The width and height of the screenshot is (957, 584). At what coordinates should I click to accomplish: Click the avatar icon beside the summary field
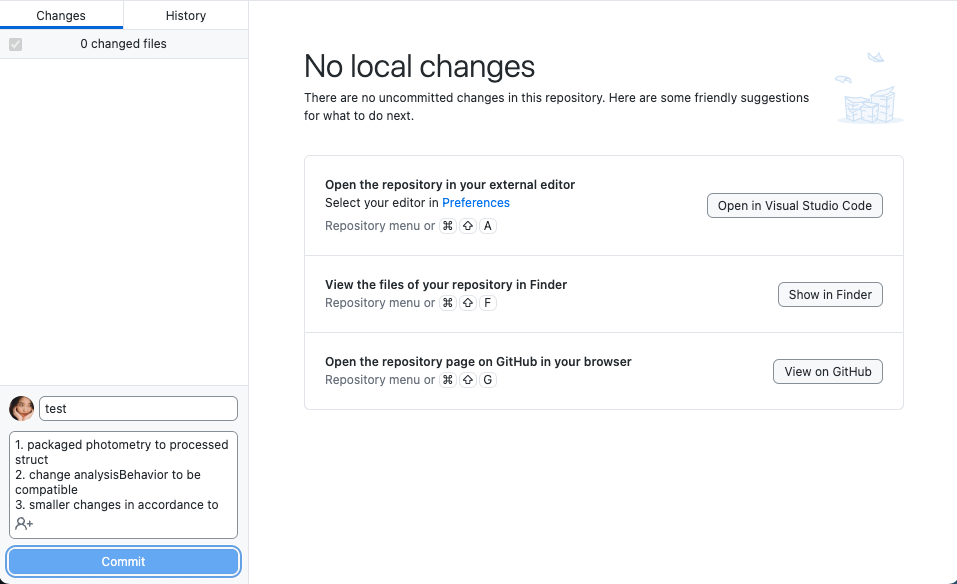coord(20,408)
